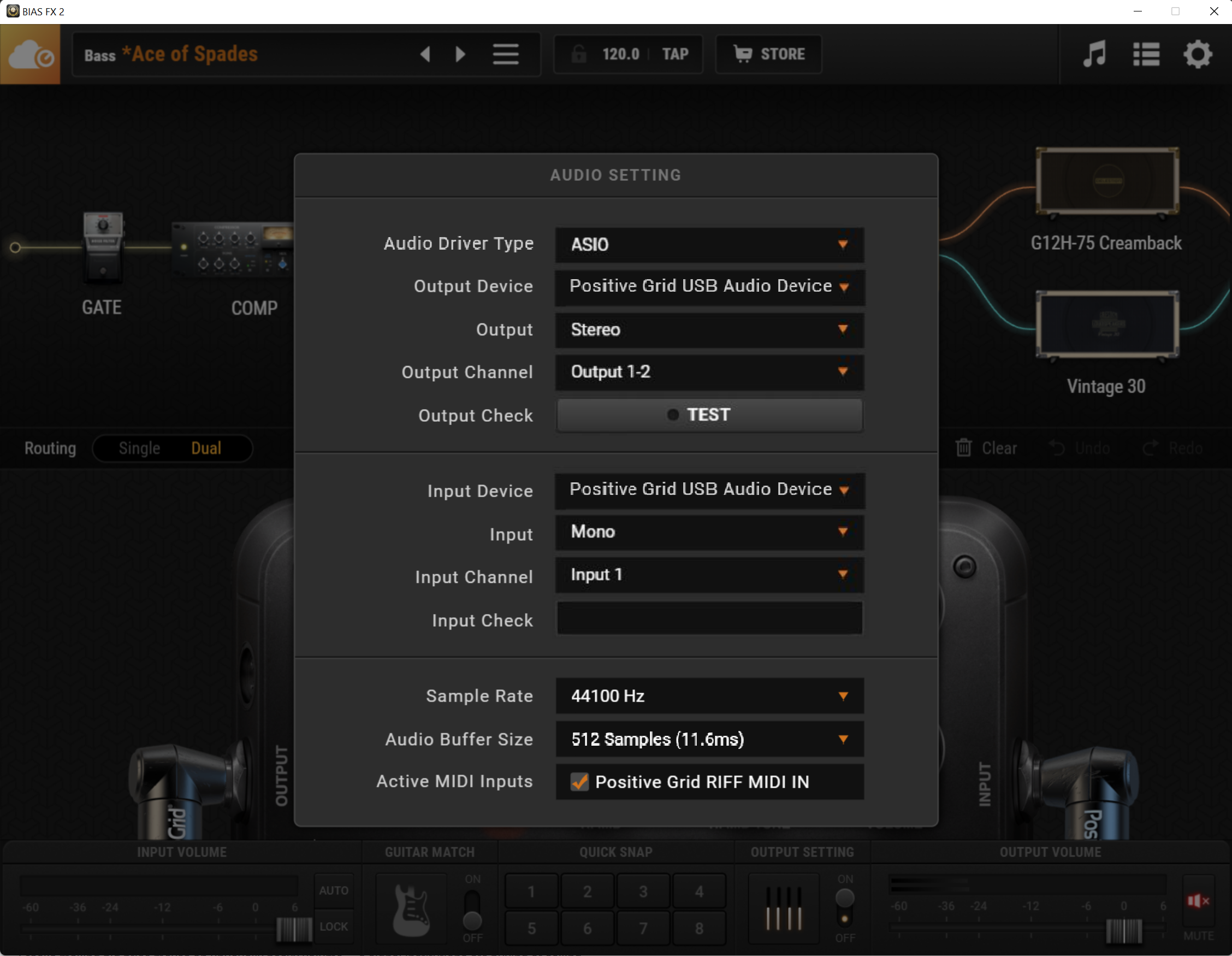
Task: Select the Vintage 30 cabinet
Action: click(x=1107, y=324)
